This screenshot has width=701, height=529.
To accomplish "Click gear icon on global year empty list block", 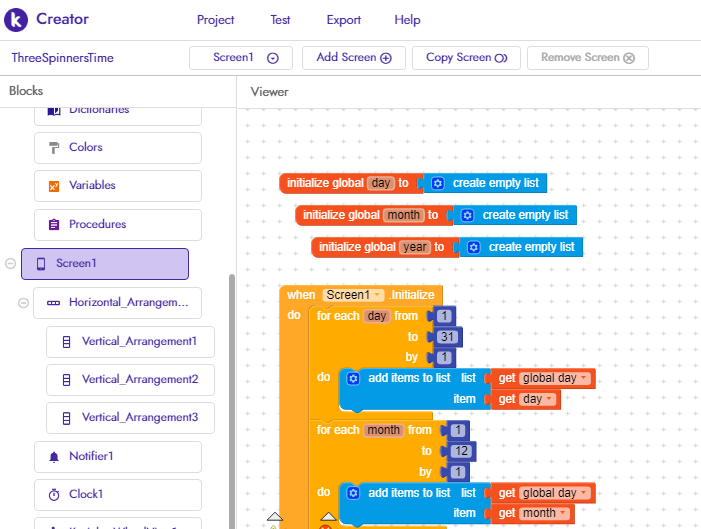I will tap(474, 247).
